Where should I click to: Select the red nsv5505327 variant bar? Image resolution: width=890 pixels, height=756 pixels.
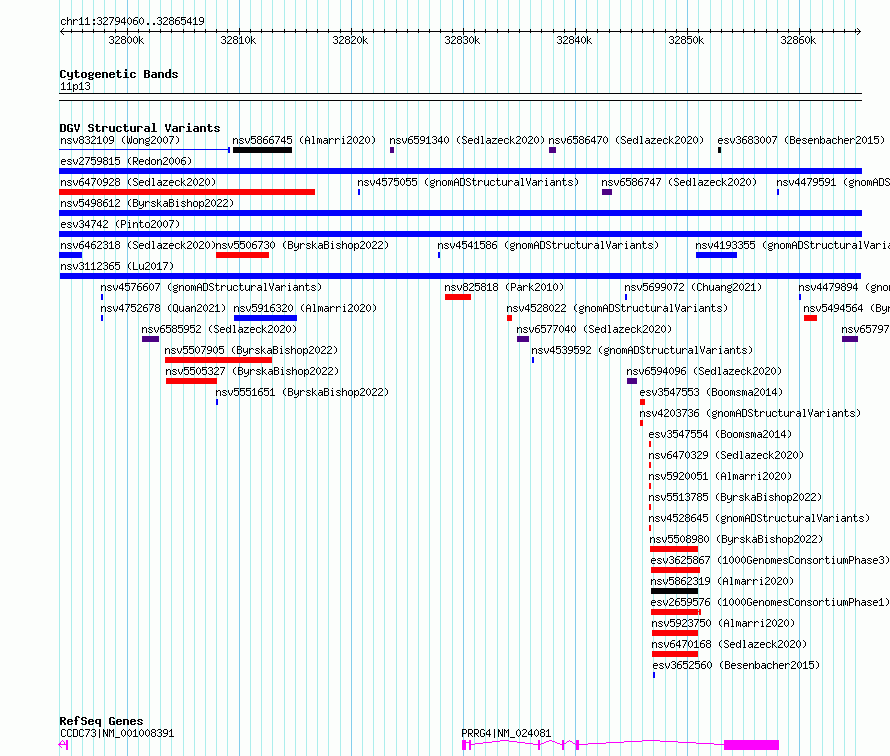[191, 381]
